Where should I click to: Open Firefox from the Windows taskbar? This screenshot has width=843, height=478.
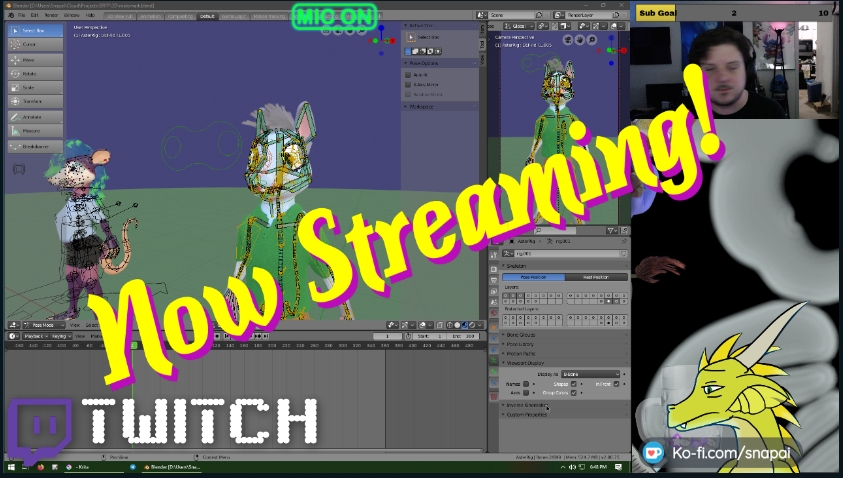(40, 467)
